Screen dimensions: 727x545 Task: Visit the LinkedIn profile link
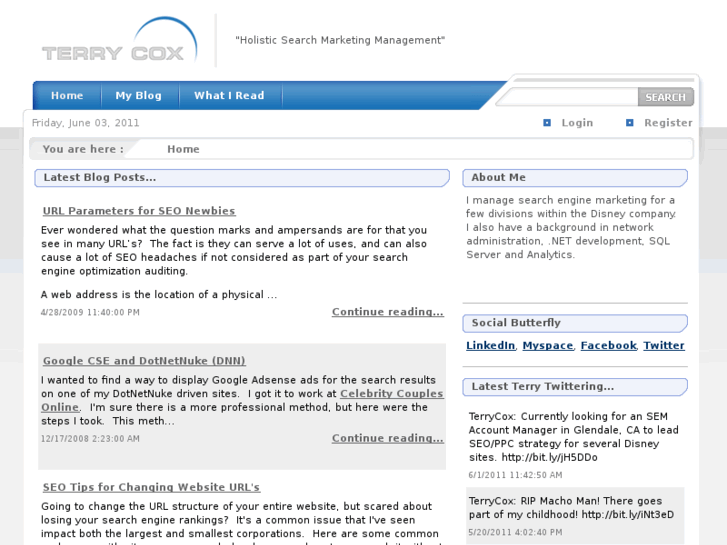[x=490, y=346]
